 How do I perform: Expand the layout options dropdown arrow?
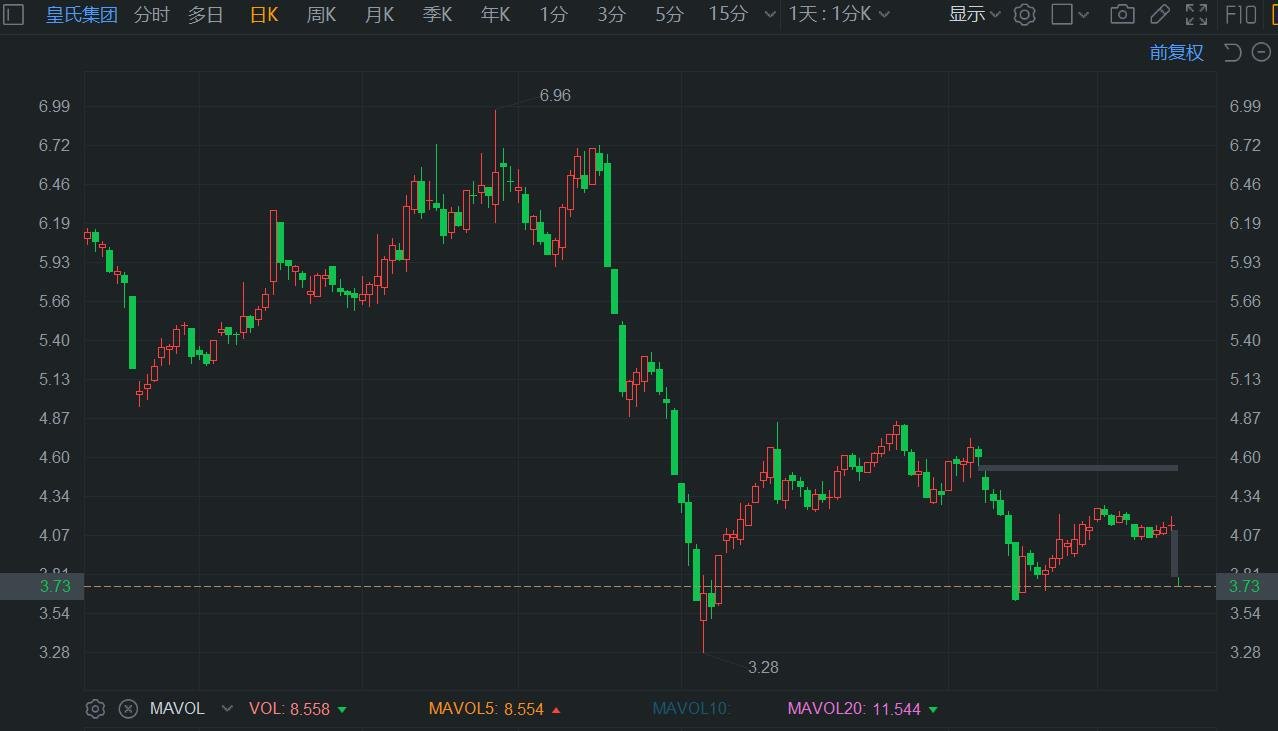coord(1084,15)
